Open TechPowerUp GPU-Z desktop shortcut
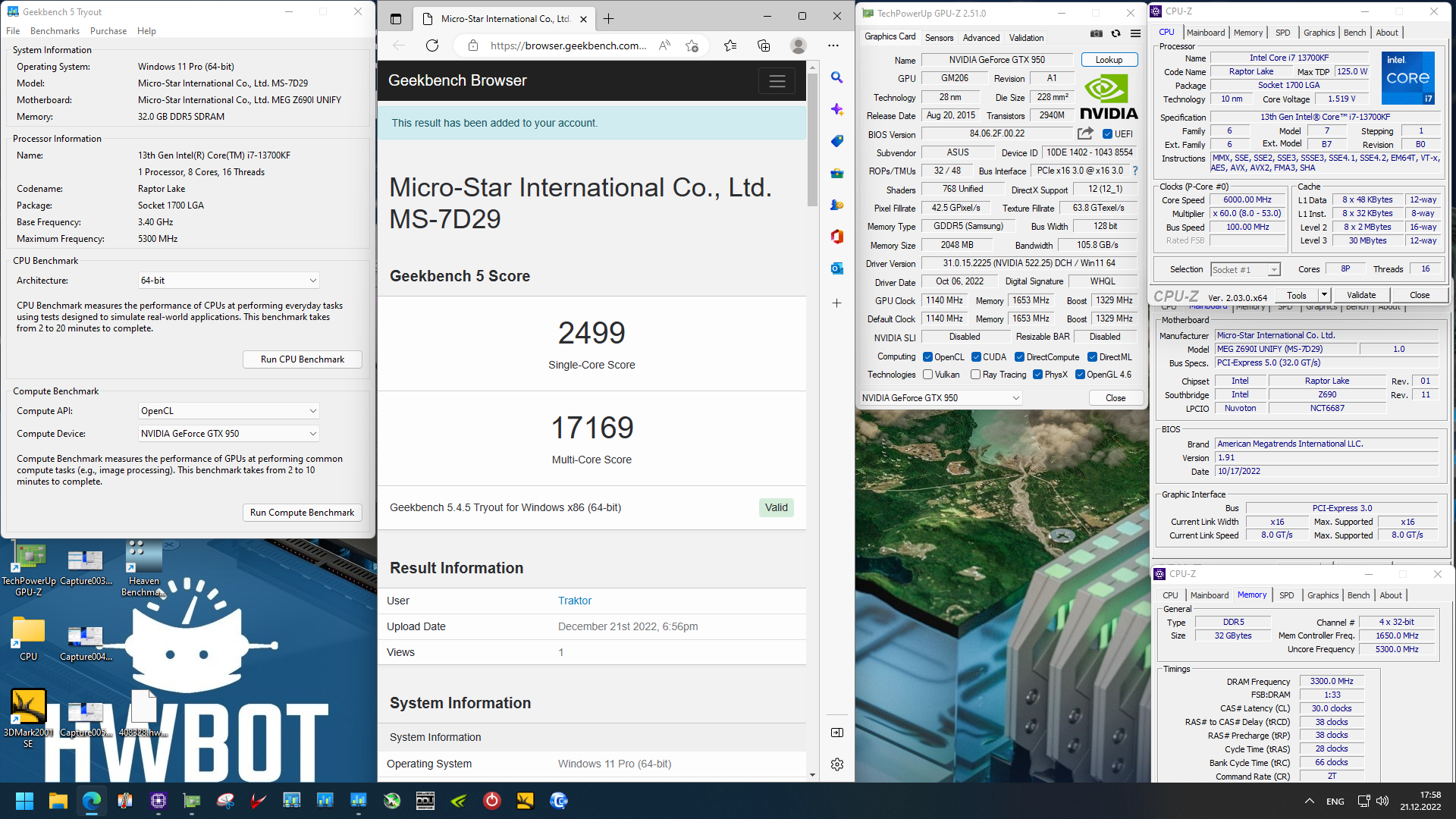The height and width of the screenshot is (819, 1456). pyautogui.click(x=29, y=570)
